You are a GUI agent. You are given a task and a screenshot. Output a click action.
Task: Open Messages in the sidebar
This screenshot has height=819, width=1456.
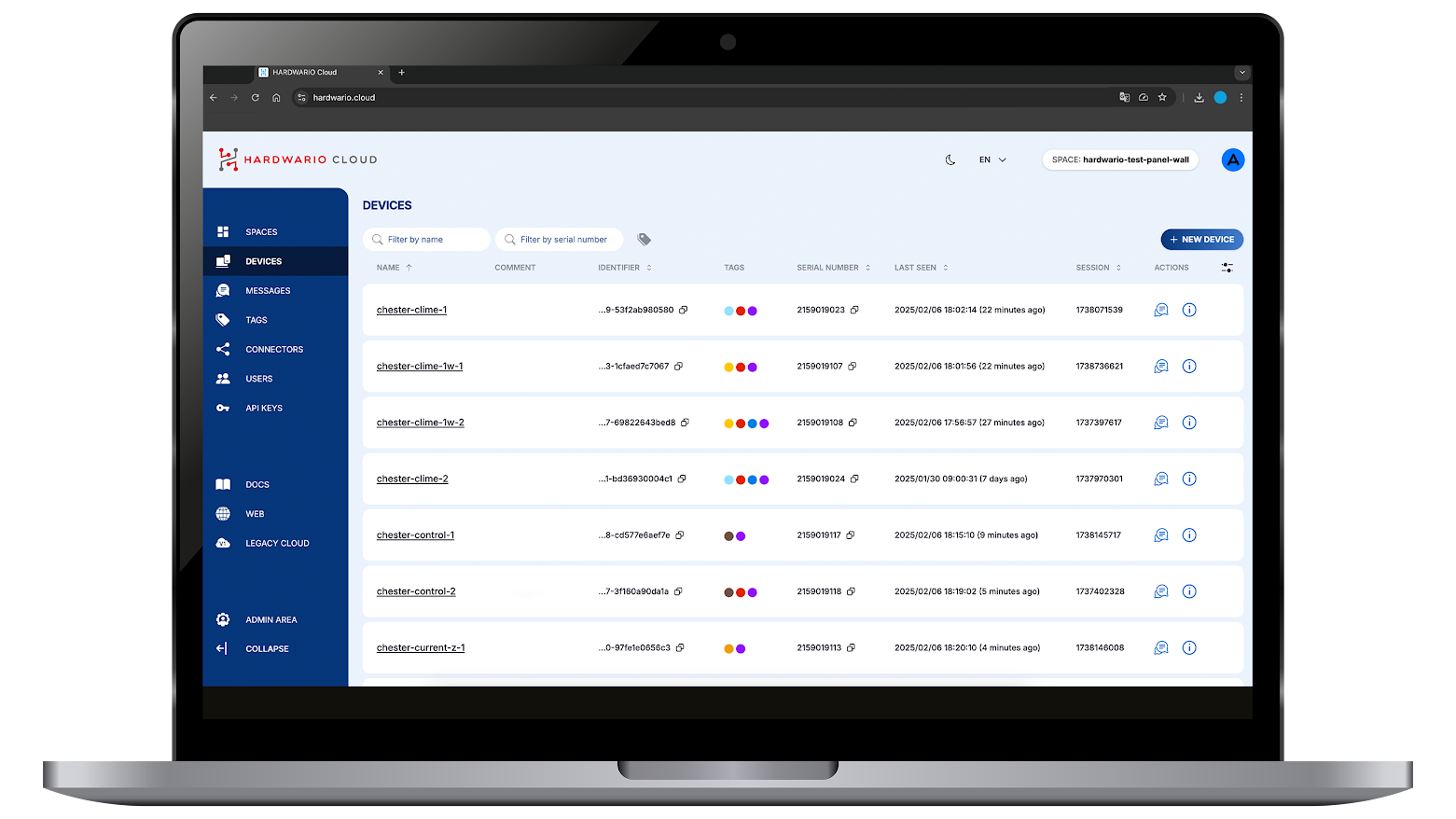pos(275,290)
